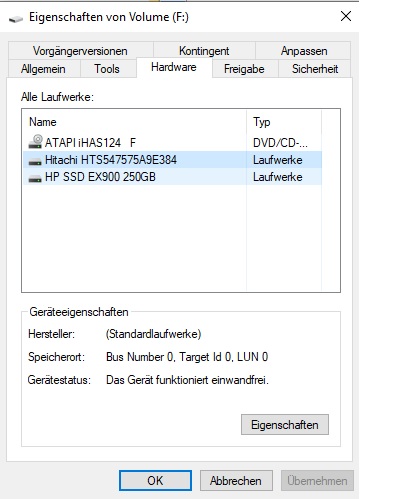The height and width of the screenshot is (499, 401).
Task: Click the Hitachi hard drive icon
Action: pyautogui.click(x=35, y=162)
